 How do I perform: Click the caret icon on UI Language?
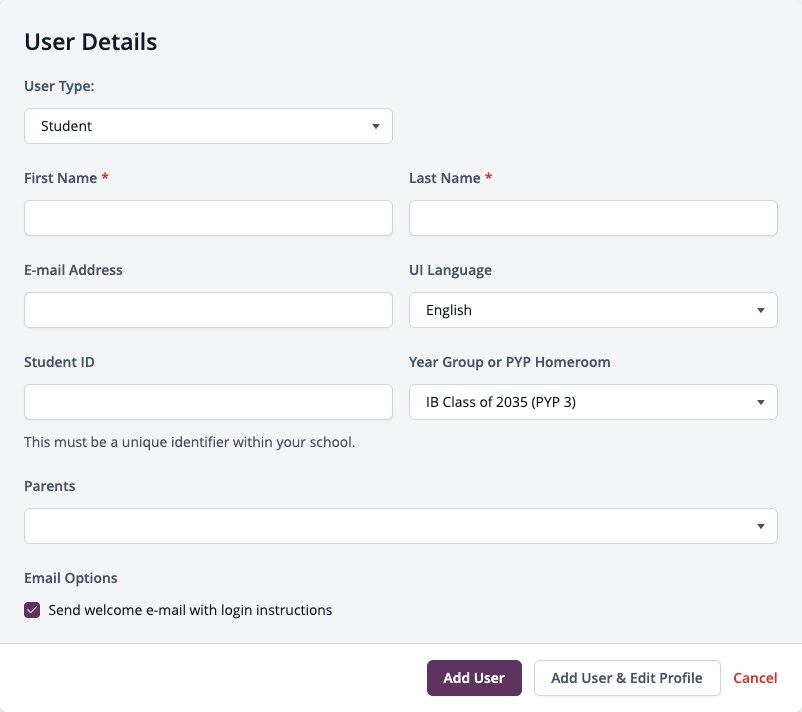click(761, 310)
